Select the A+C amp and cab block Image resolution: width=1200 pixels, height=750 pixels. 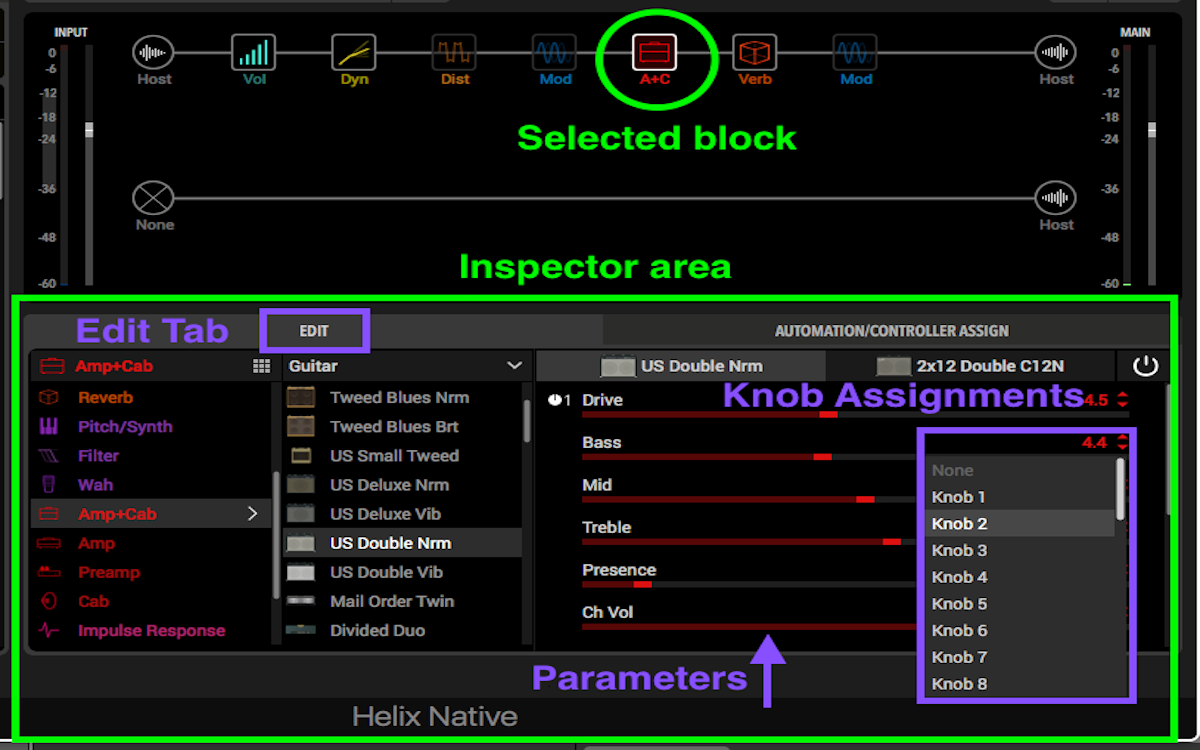[x=655, y=53]
